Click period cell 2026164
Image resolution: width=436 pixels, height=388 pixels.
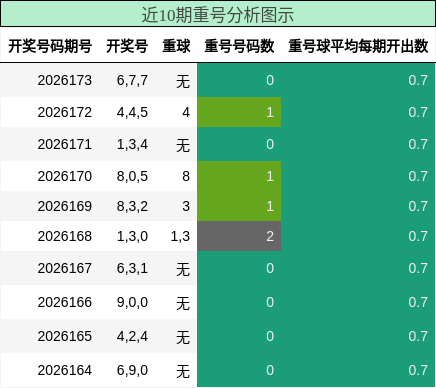tap(65, 370)
